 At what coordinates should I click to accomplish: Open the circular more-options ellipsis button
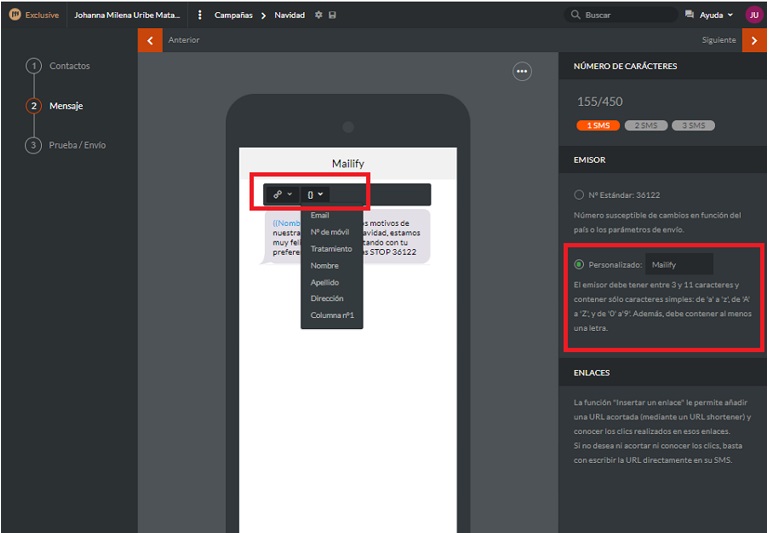coord(521,72)
